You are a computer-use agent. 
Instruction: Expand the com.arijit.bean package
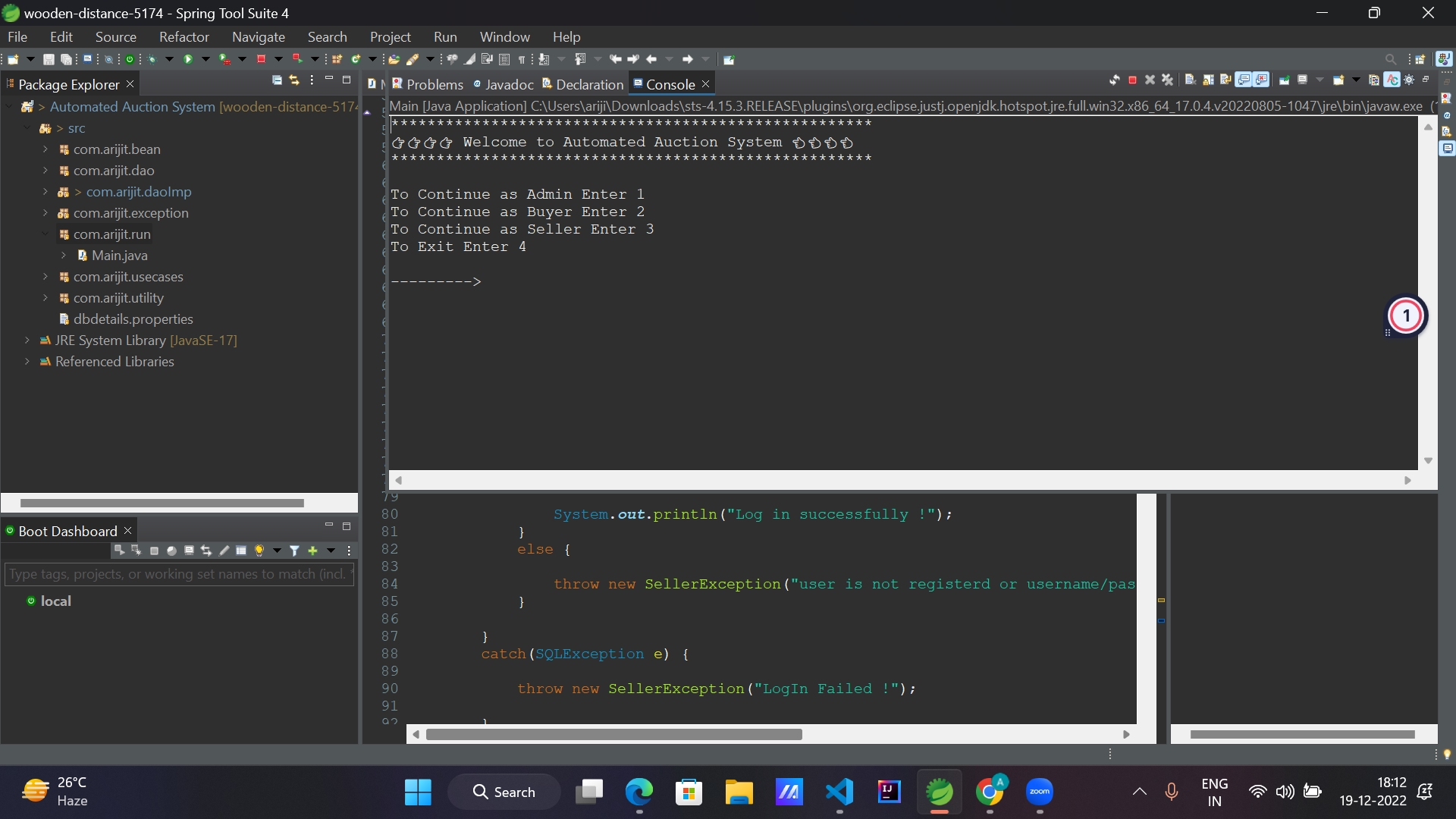[45, 149]
